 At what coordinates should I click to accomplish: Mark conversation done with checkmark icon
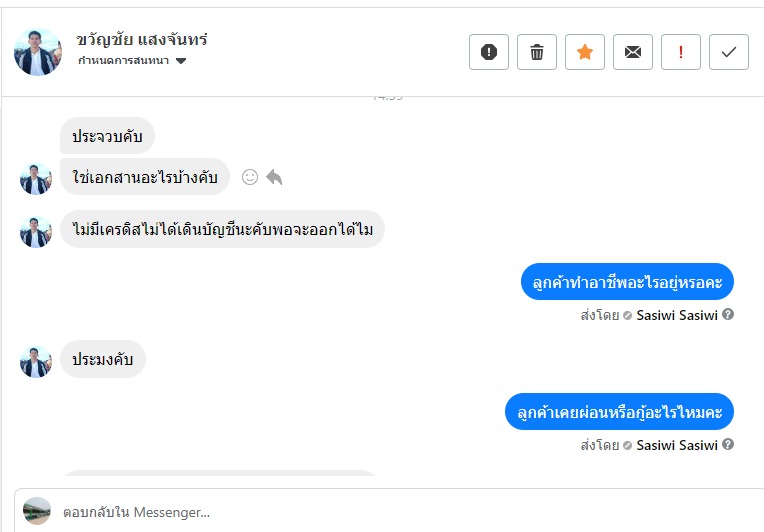click(x=729, y=52)
